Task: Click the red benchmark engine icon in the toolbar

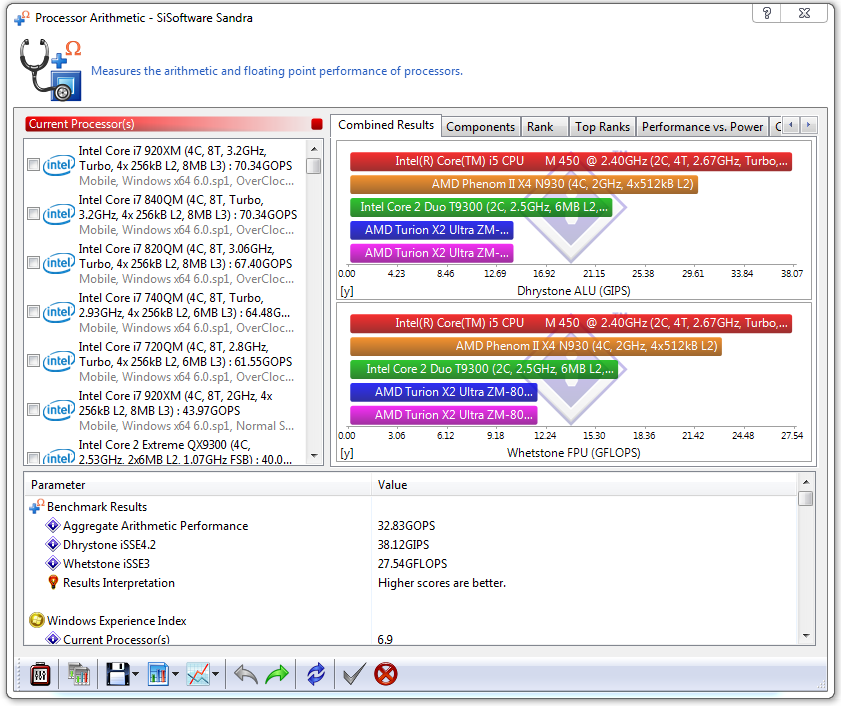Action: (x=40, y=674)
